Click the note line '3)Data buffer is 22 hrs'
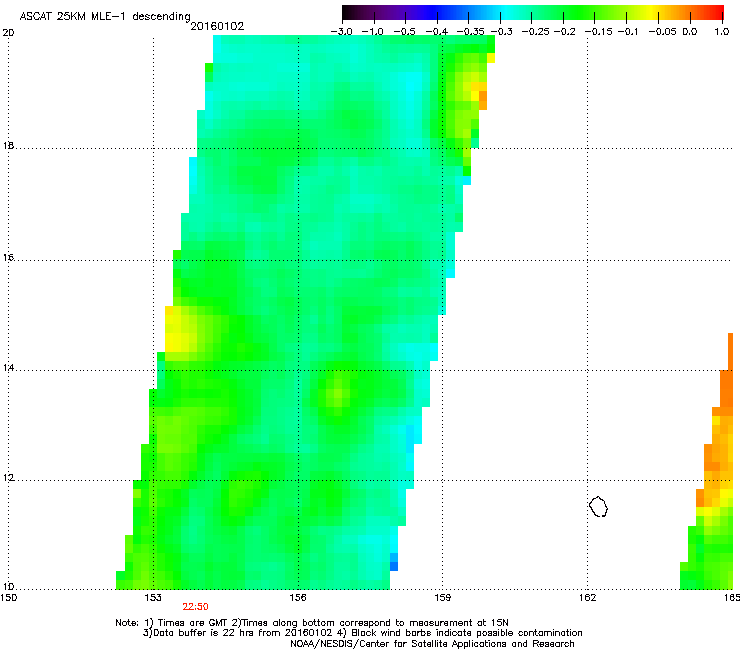 [x=362, y=633]
